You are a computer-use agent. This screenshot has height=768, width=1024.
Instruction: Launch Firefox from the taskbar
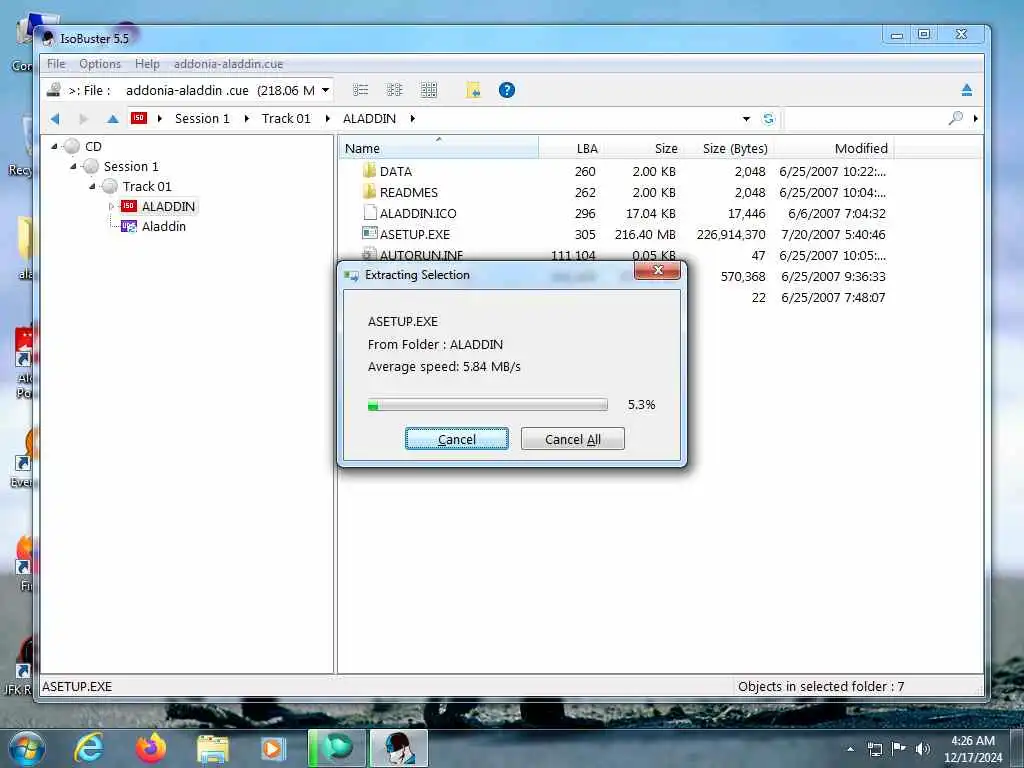(151, 748)
